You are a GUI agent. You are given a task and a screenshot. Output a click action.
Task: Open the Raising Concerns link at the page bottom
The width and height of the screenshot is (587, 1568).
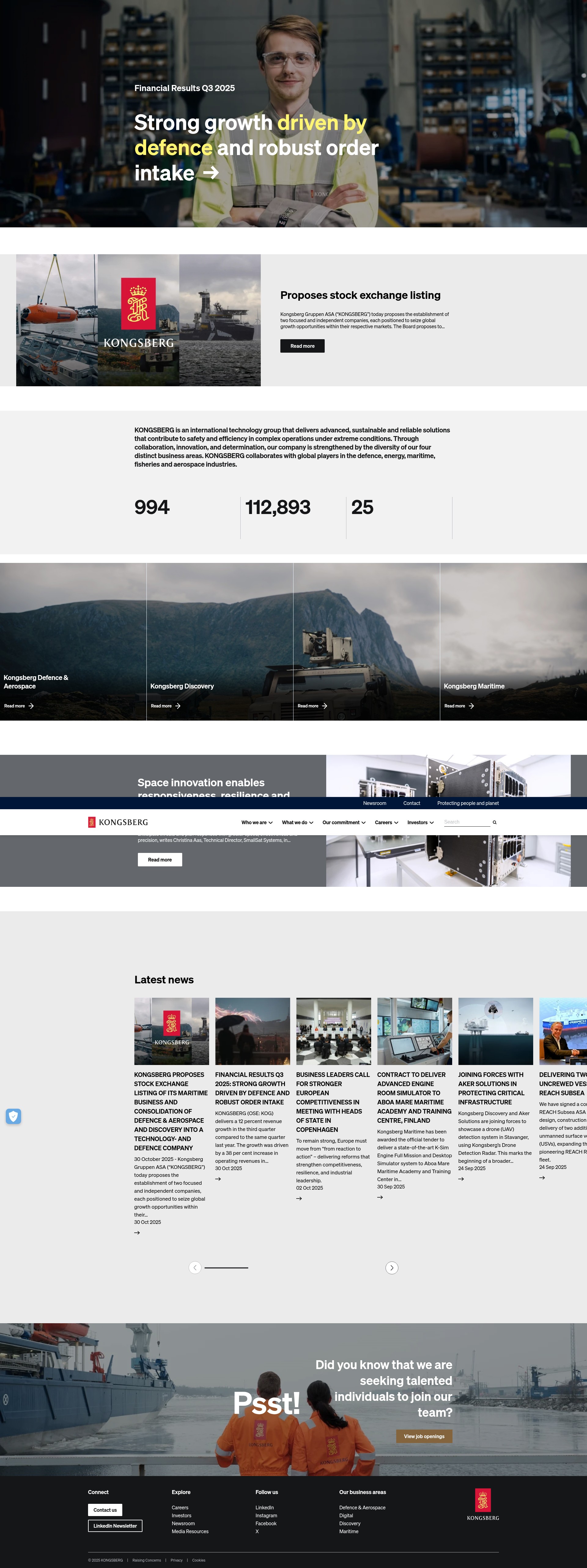tap(147, 1560)
